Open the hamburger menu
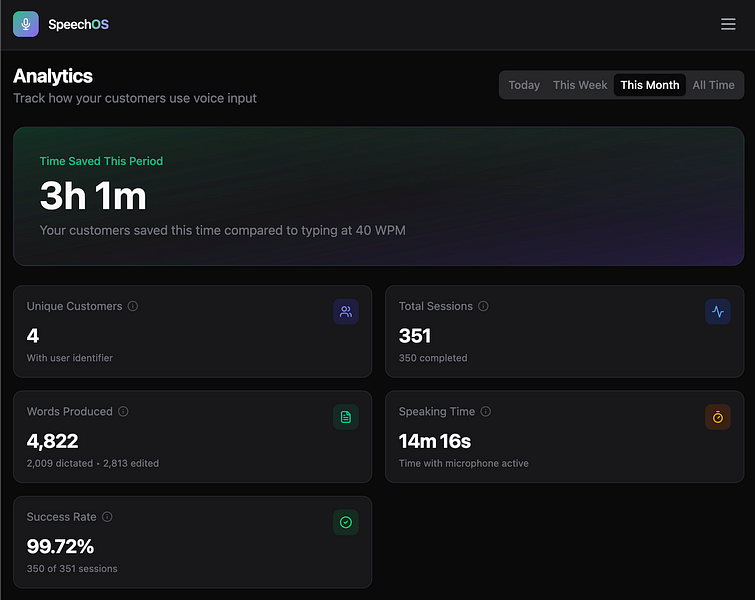 pos(728,24)
